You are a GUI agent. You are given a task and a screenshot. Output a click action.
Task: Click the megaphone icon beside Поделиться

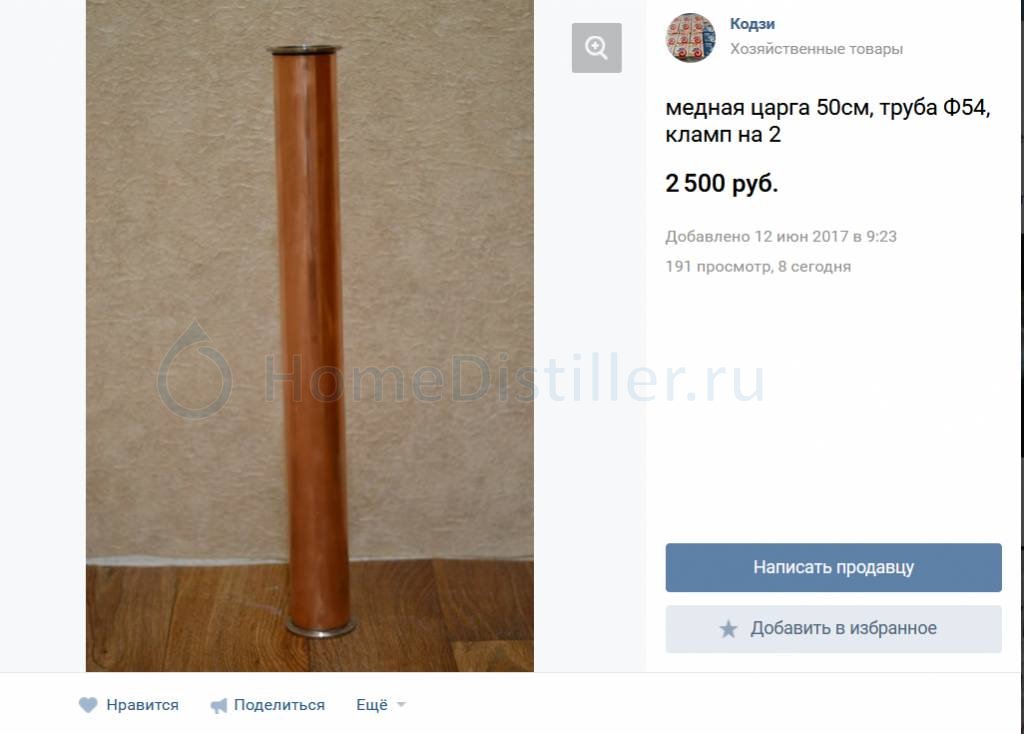[x=219, y=705]
